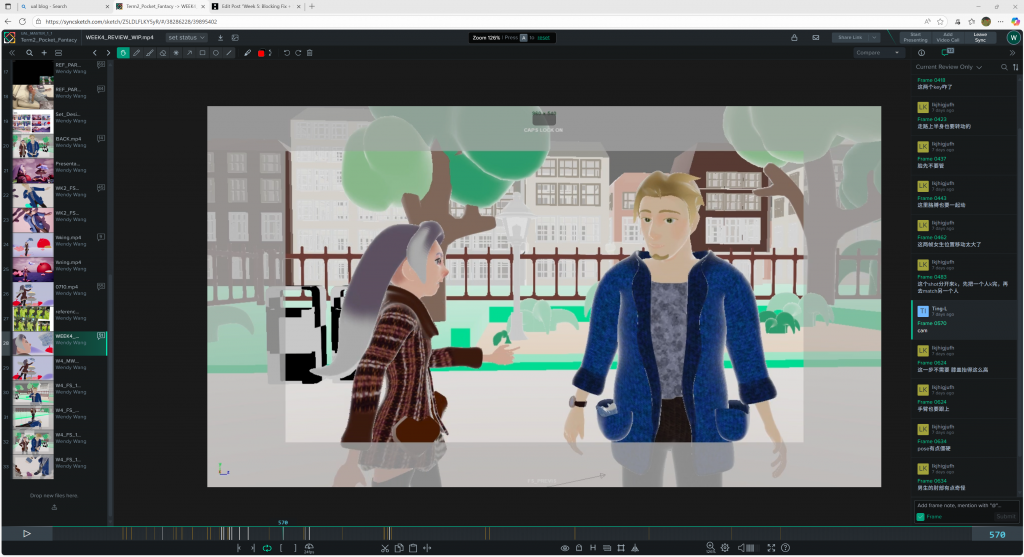
Task: Toggle loop playback below the timeline
Action: [267, 548]
